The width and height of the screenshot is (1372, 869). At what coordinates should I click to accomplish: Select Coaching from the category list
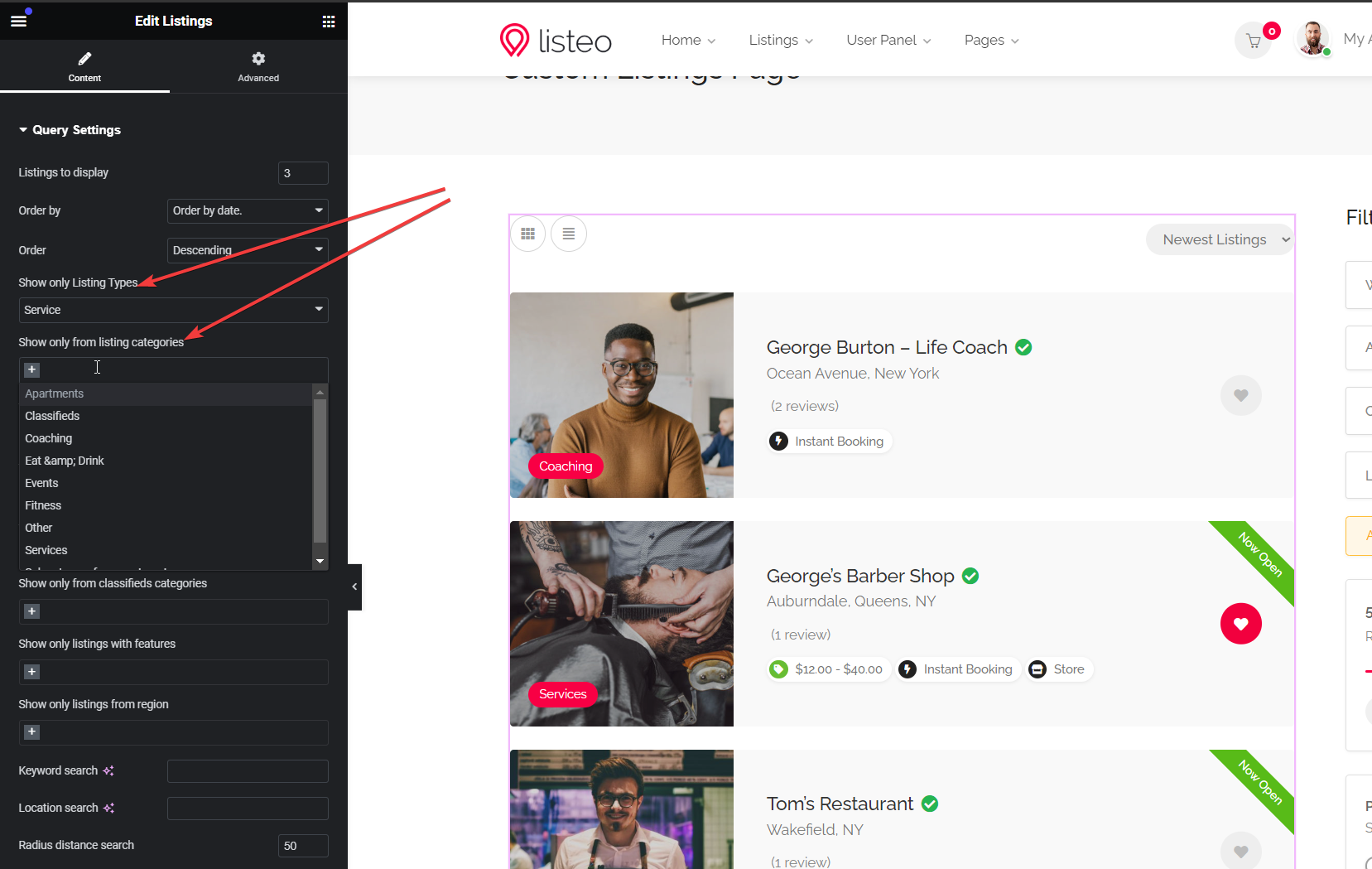coord(49,438)
